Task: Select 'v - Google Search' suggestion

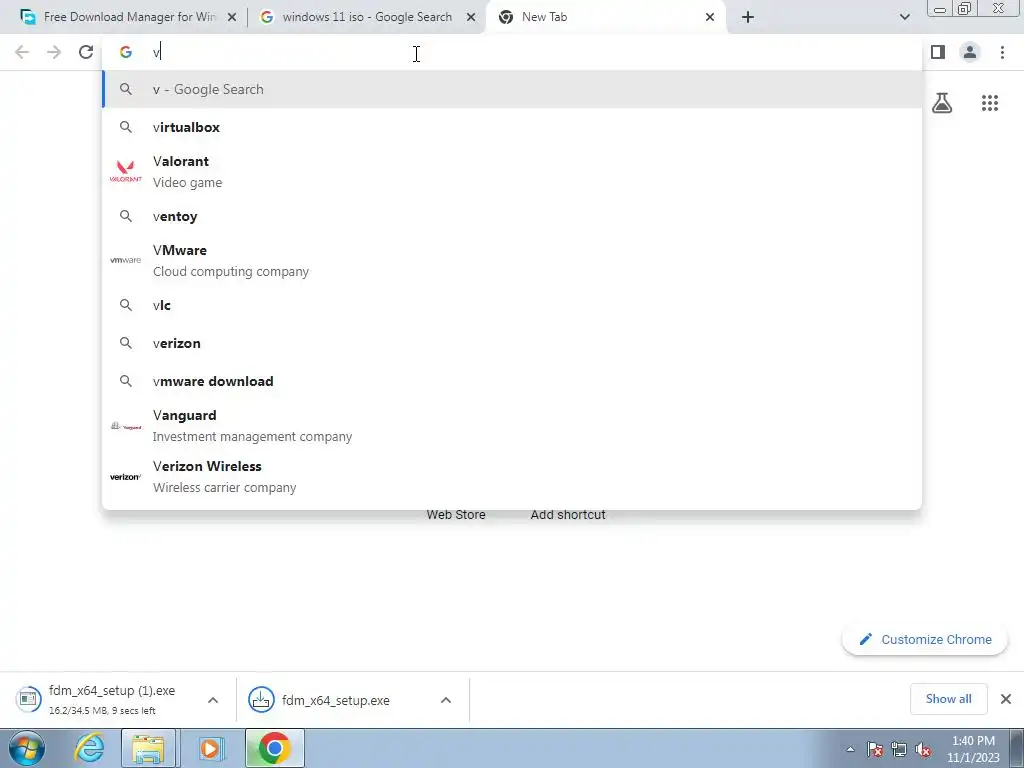Action: coord(512,89)
